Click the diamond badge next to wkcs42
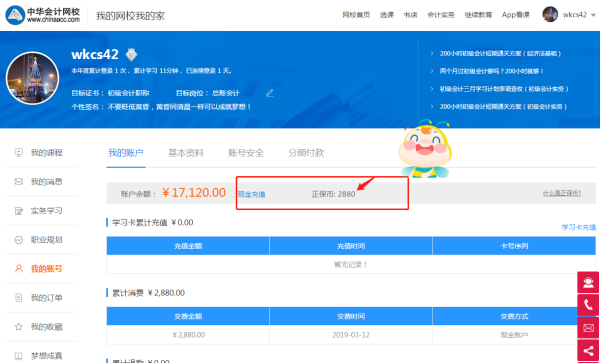The height and width of the screenshot is (363, 600). [x=131, y=55]
